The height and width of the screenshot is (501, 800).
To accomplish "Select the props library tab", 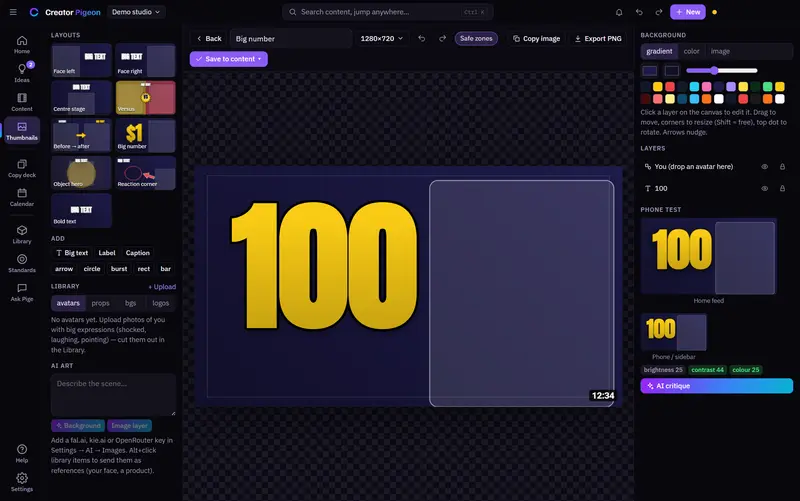I will click(101, 303).
